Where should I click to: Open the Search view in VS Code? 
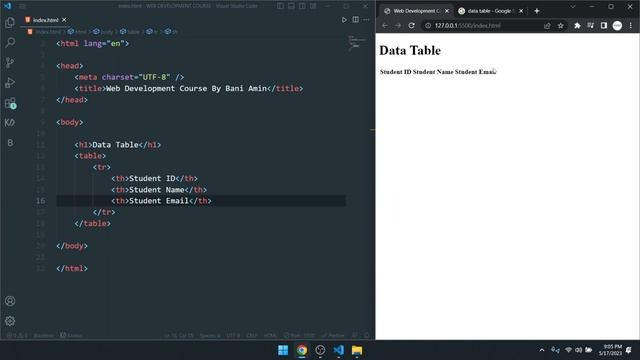[x=10, y=42]
